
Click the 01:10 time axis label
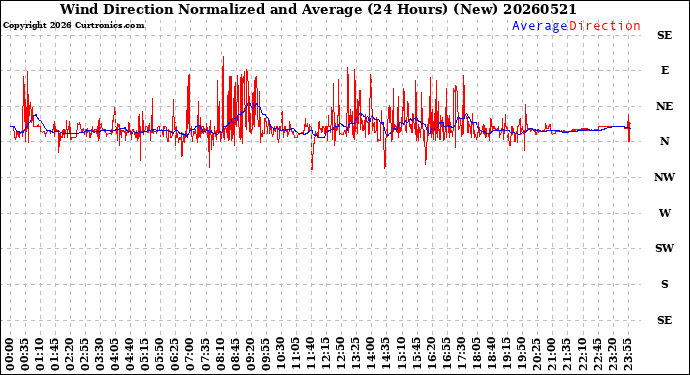(40, 354)
